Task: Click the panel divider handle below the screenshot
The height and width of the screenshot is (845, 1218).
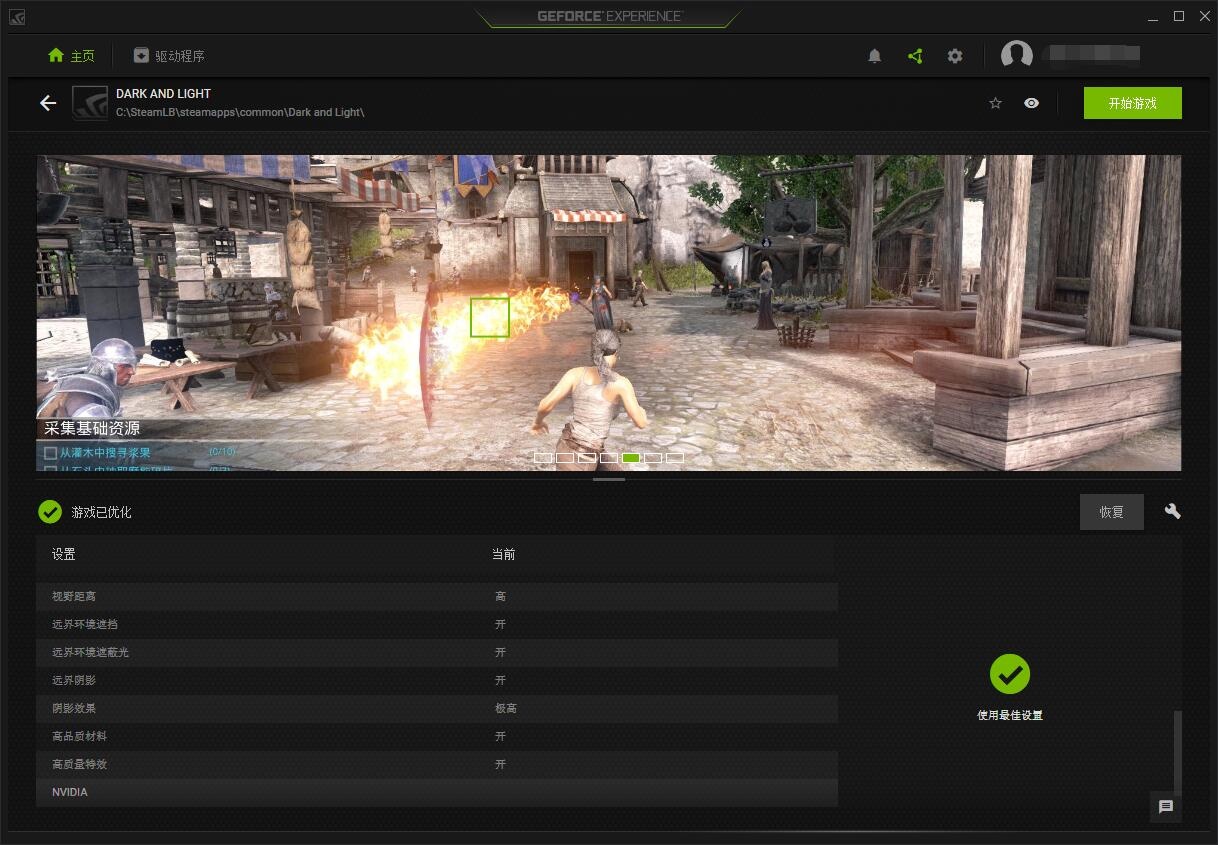Action: coord(608,479)
